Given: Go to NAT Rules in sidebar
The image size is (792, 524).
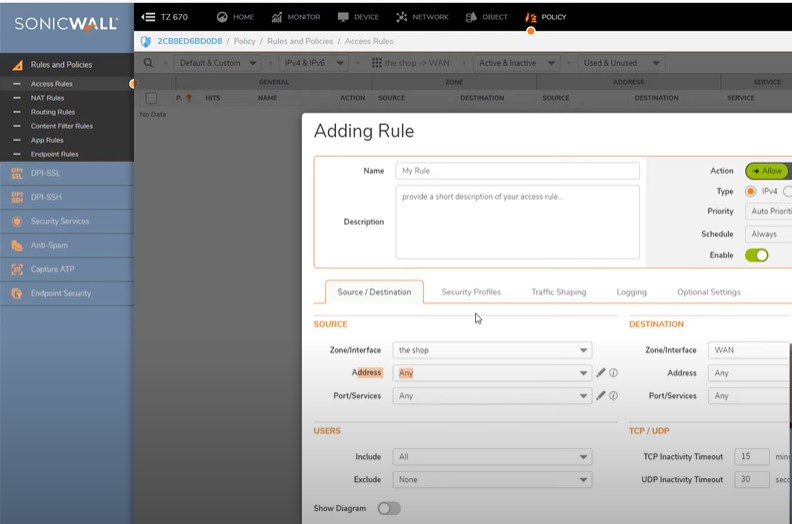Looking at the screenshot, I should coord(47,98).
